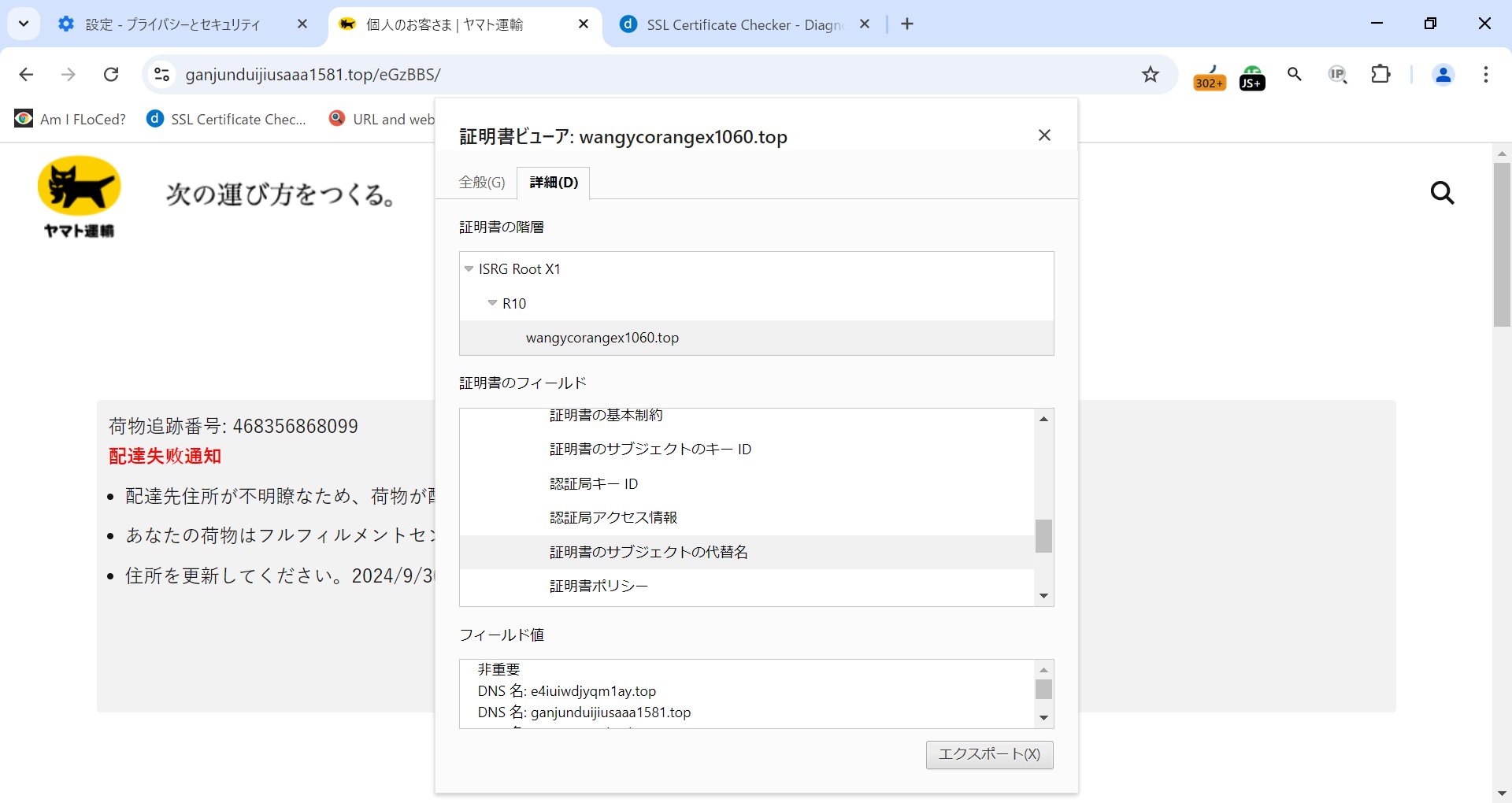The image size is (1512, 803).
Task: Switch to the 設定 privacy settings tab
Action: pyautogui.click(x=172, y=24)
